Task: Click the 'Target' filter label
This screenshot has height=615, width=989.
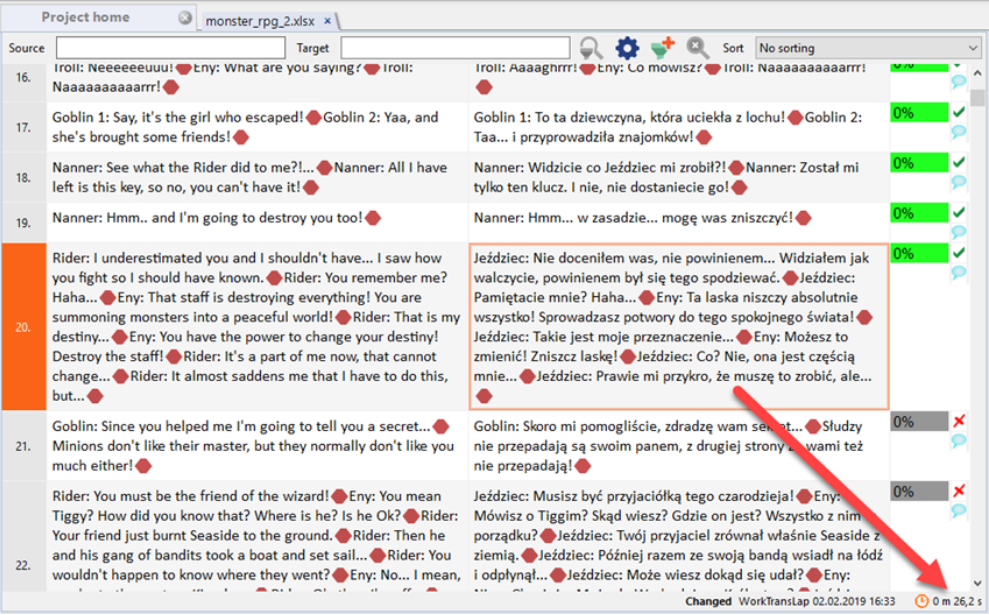Action: pos(313,48)
